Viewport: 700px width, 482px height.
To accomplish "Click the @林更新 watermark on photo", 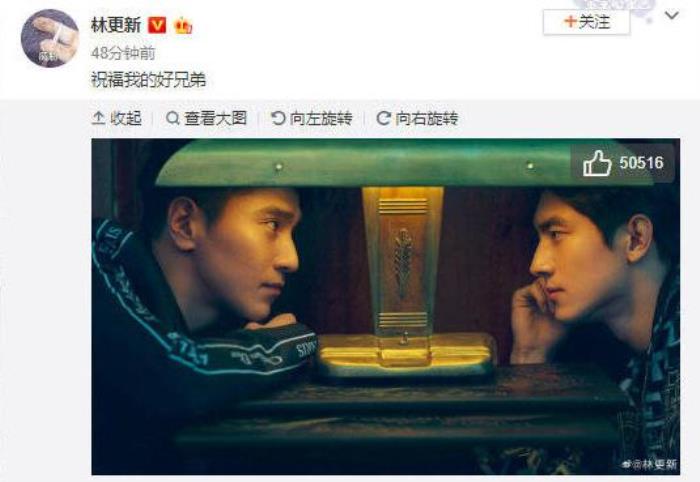I will 650,464.
